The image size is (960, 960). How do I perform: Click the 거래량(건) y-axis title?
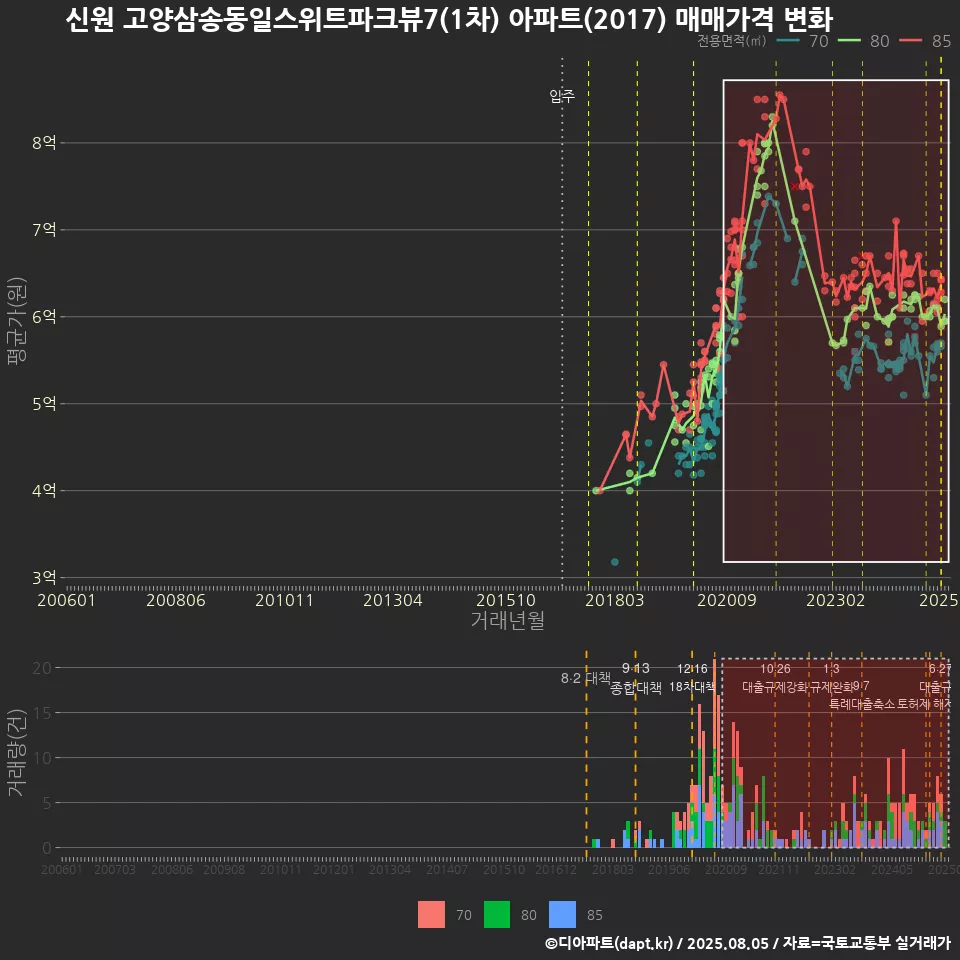click(x=16, y=752)
